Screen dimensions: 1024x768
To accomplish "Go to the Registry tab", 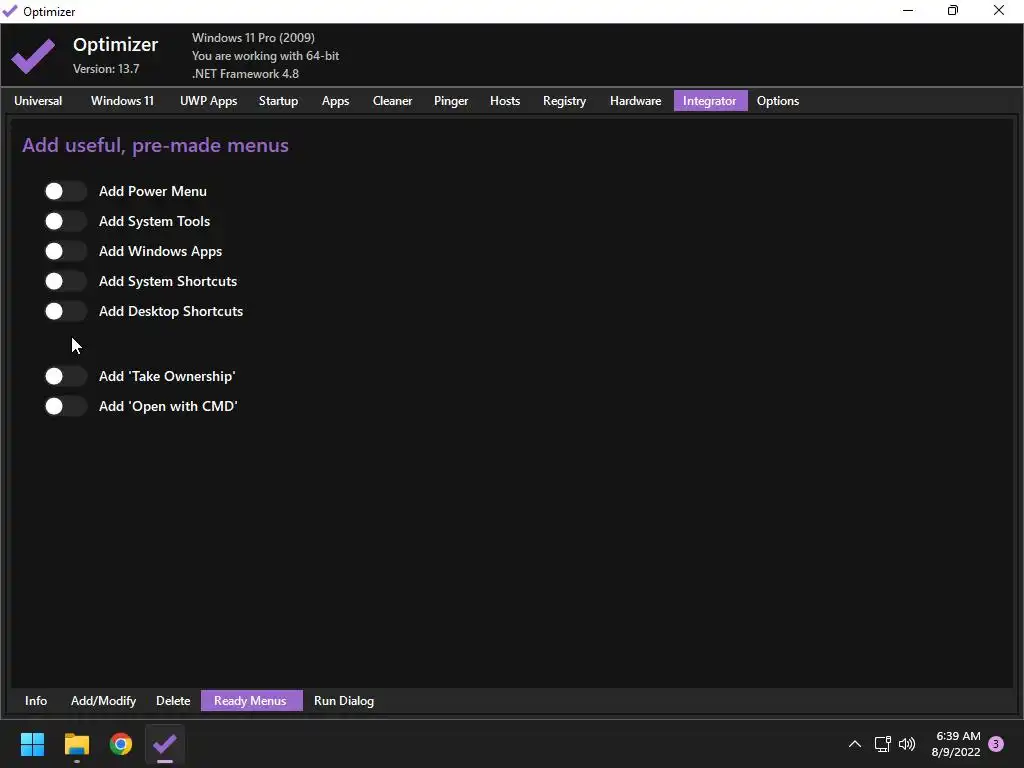I will (x=564, y=101).
